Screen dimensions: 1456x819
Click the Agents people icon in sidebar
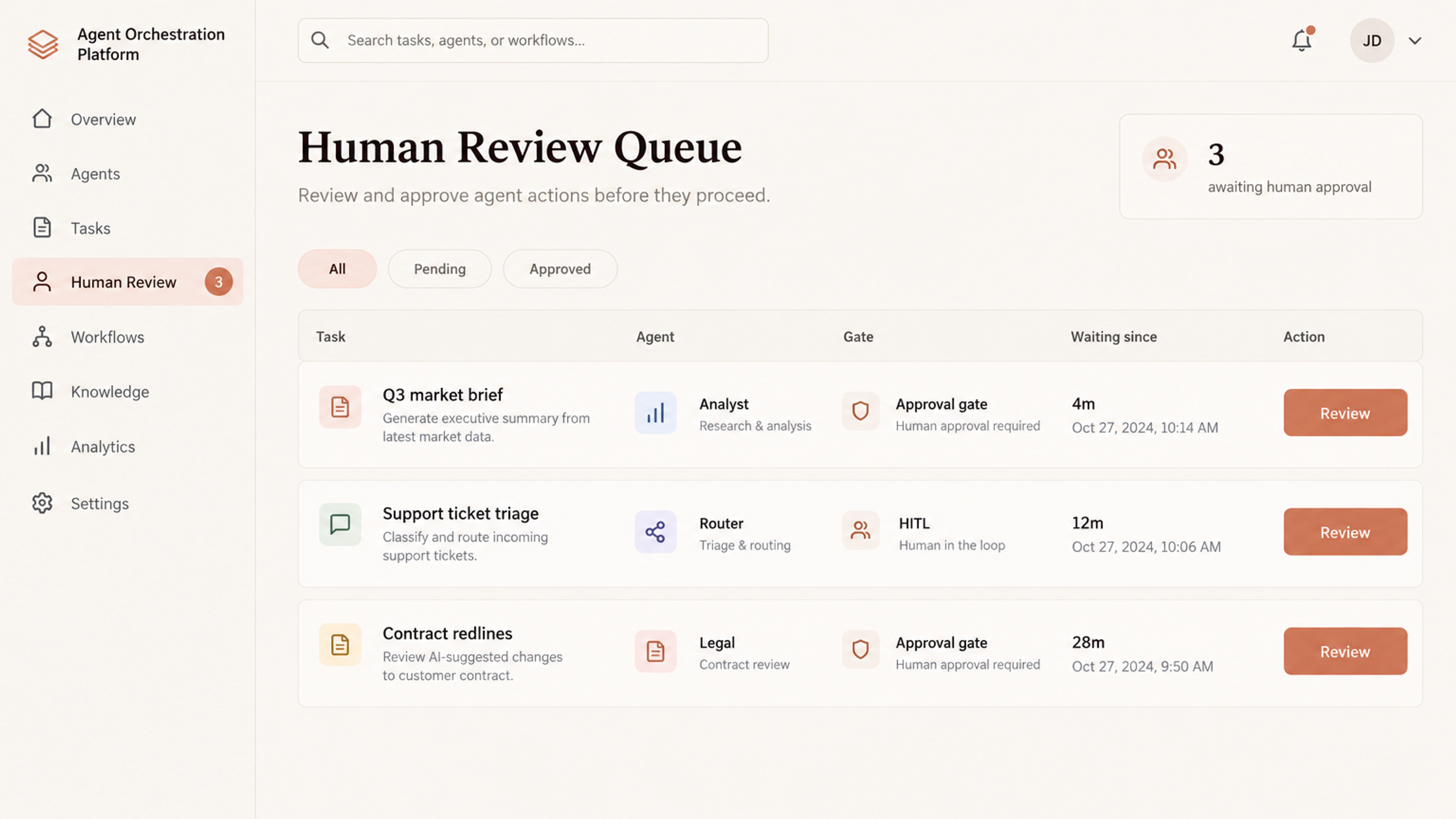coord(42,173)
